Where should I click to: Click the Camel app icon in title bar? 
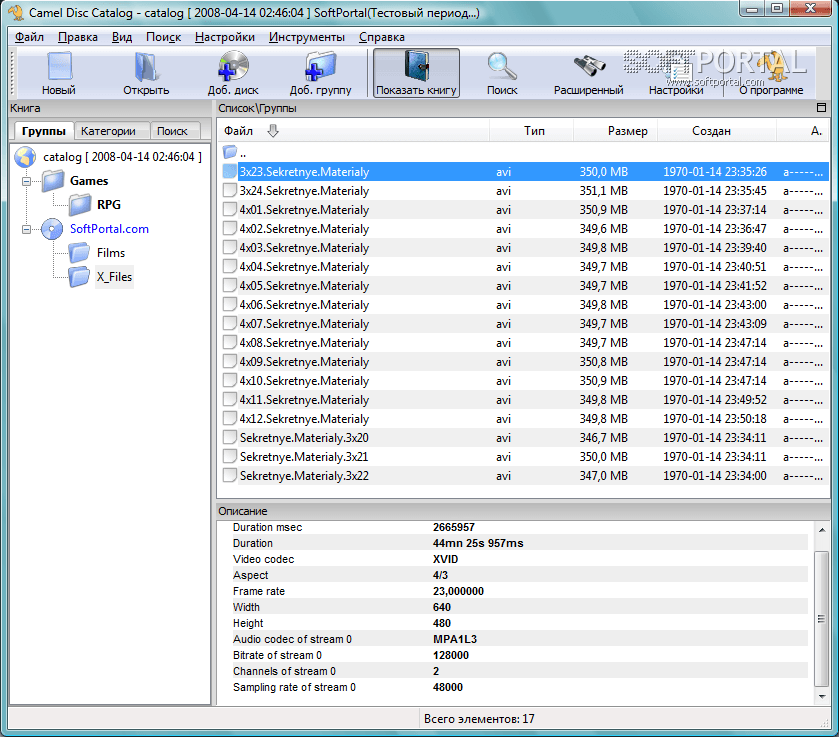click(16, 12)
